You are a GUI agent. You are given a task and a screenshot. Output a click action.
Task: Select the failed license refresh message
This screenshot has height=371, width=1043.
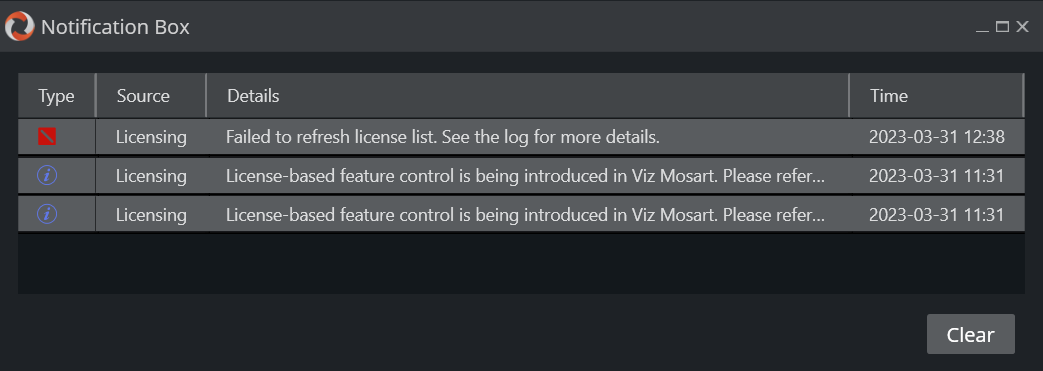click(x=442, y=137)
